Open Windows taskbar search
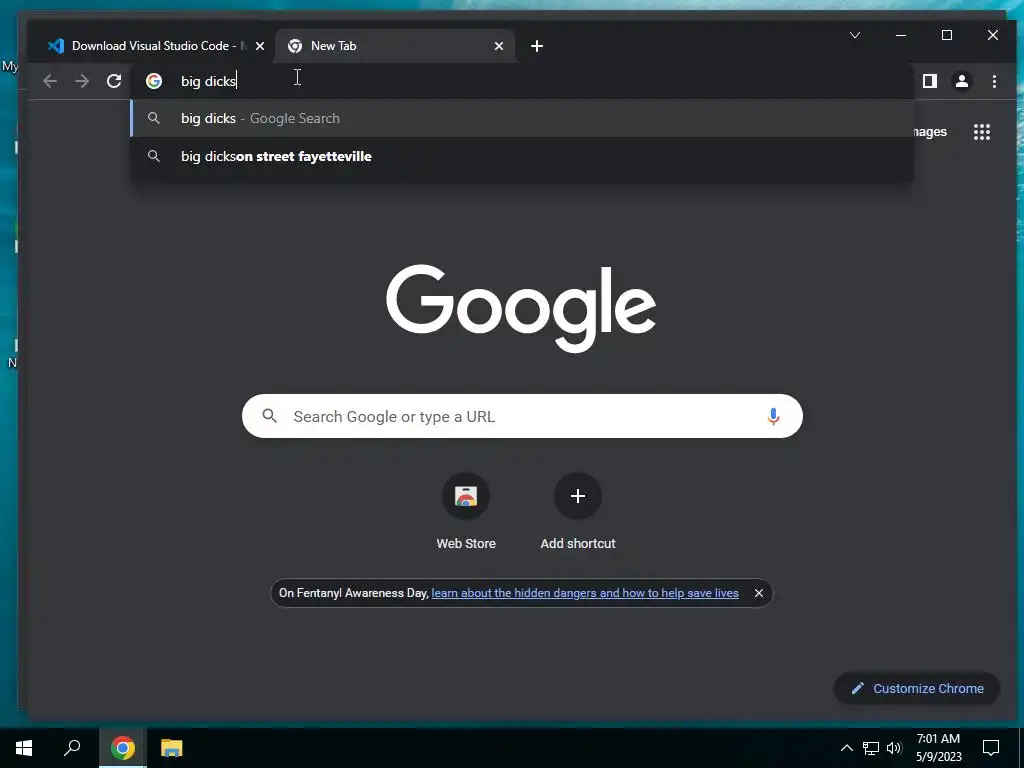Screen dimensions: 1024x768 pyautogui.click(x=72, y=748)
